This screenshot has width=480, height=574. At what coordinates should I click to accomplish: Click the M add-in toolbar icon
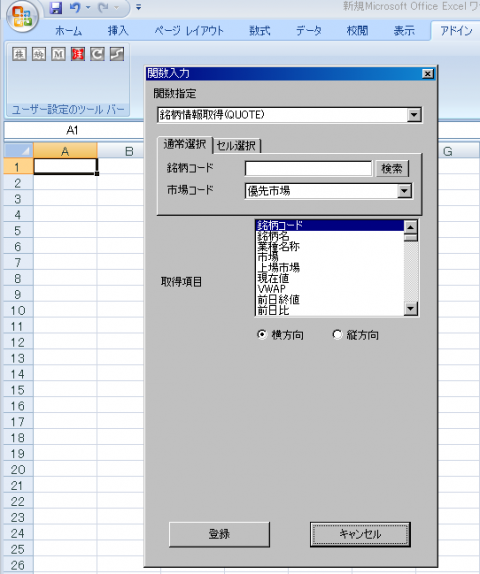[x=58, y=54]
